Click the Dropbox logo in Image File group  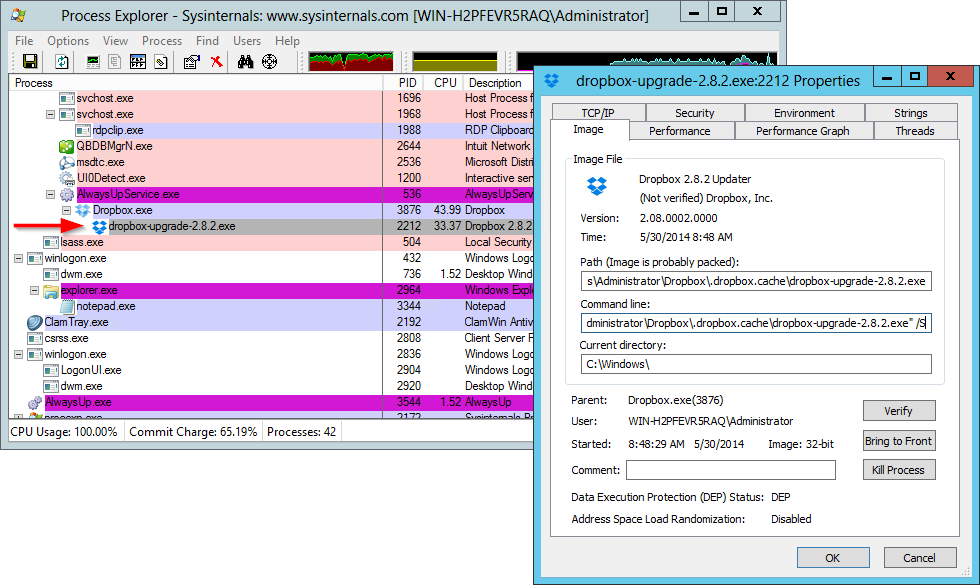(597, 186)
